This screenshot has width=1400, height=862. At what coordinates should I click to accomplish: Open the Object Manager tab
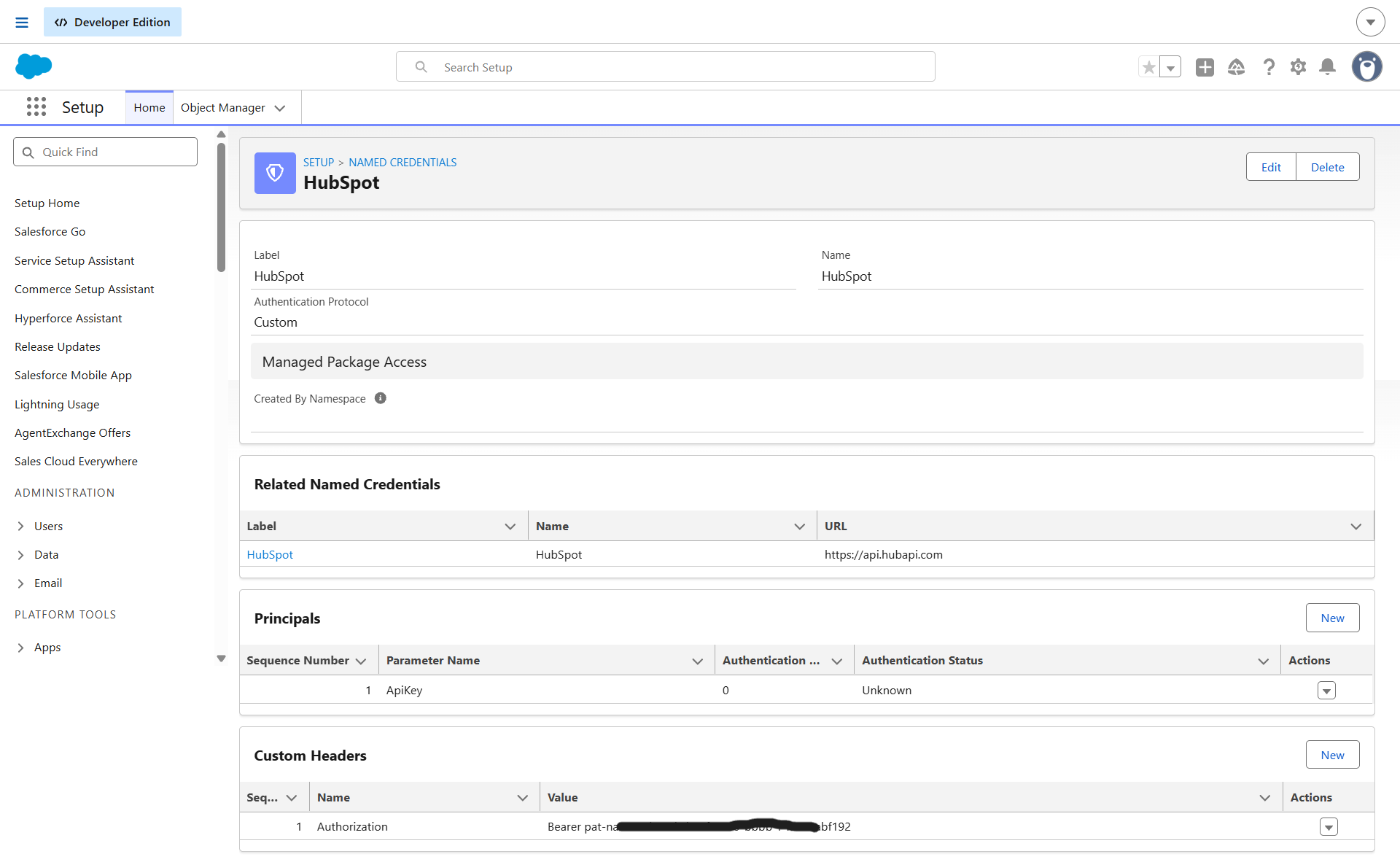tap(223, 108)
